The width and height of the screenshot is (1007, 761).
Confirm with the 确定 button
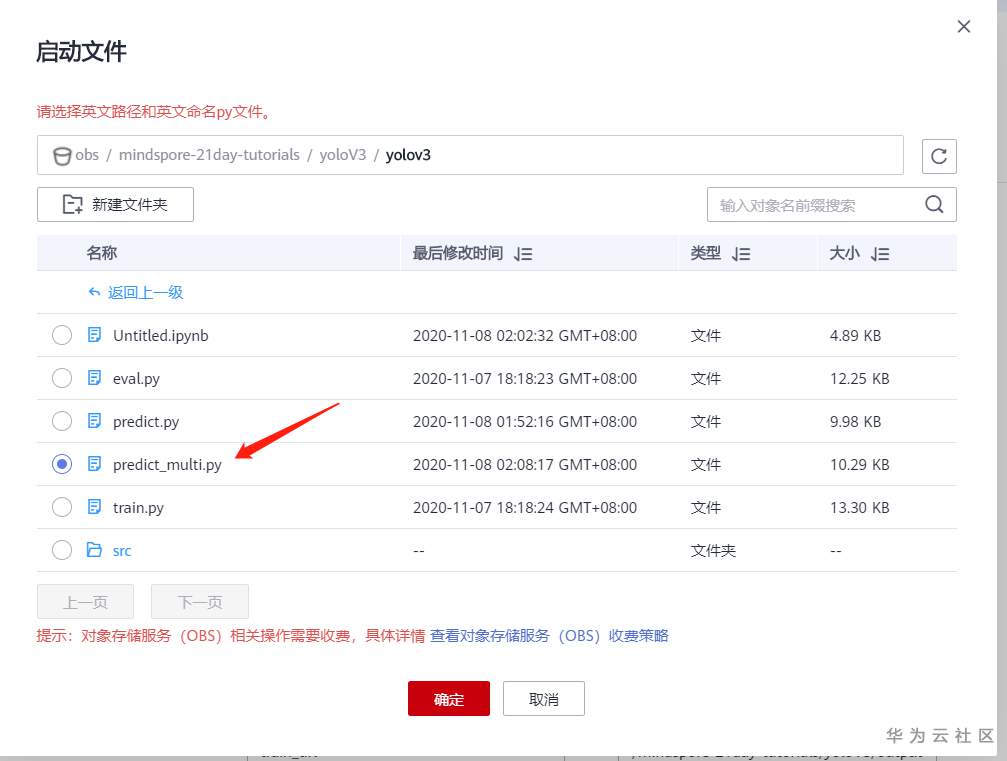pos(449,699)
